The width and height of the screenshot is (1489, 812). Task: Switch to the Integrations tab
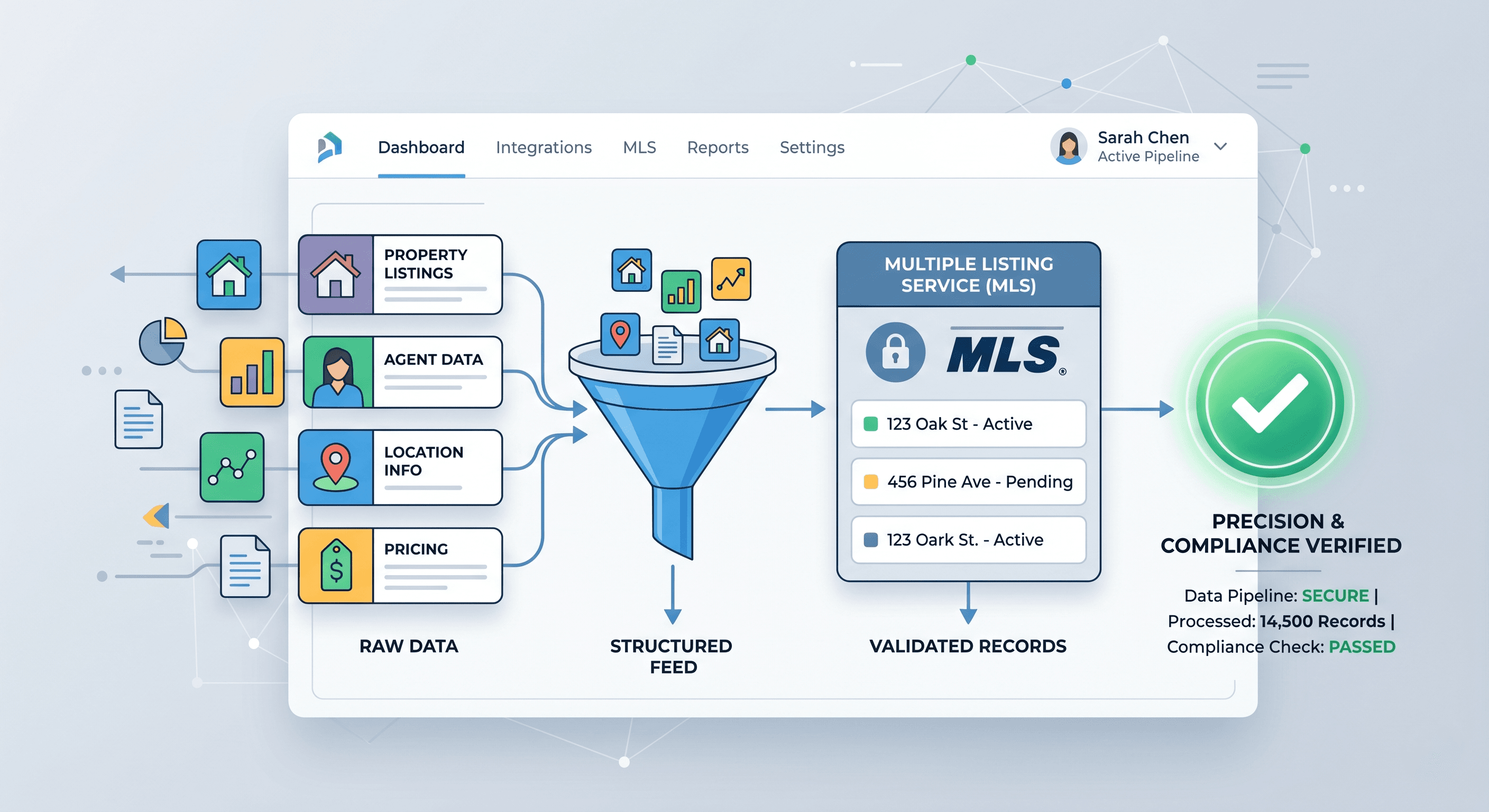544,148
